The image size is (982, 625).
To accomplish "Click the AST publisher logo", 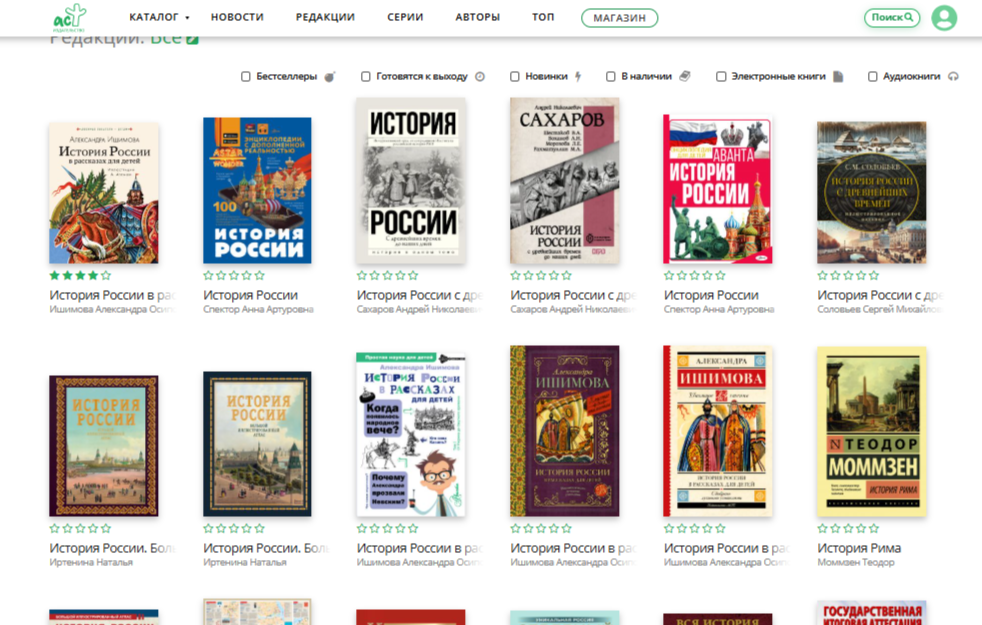I will pos(70,18).
